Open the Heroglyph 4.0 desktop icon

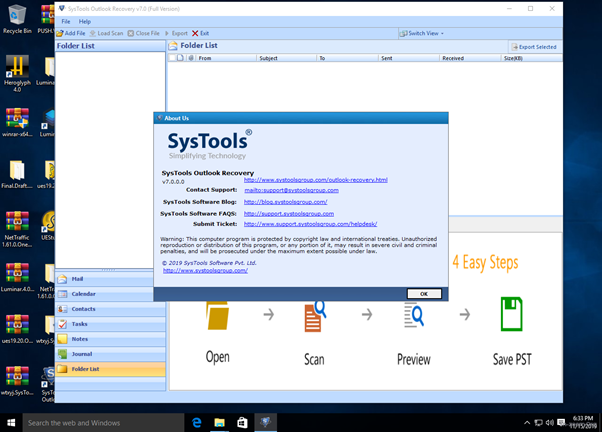[x=17, y=74]
